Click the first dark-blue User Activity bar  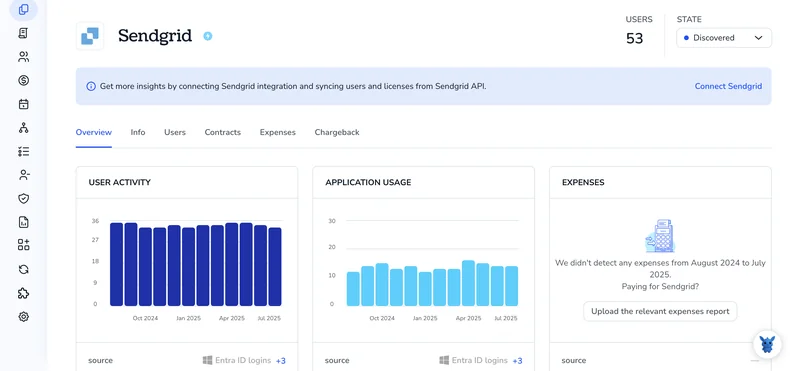coord(116,264)
